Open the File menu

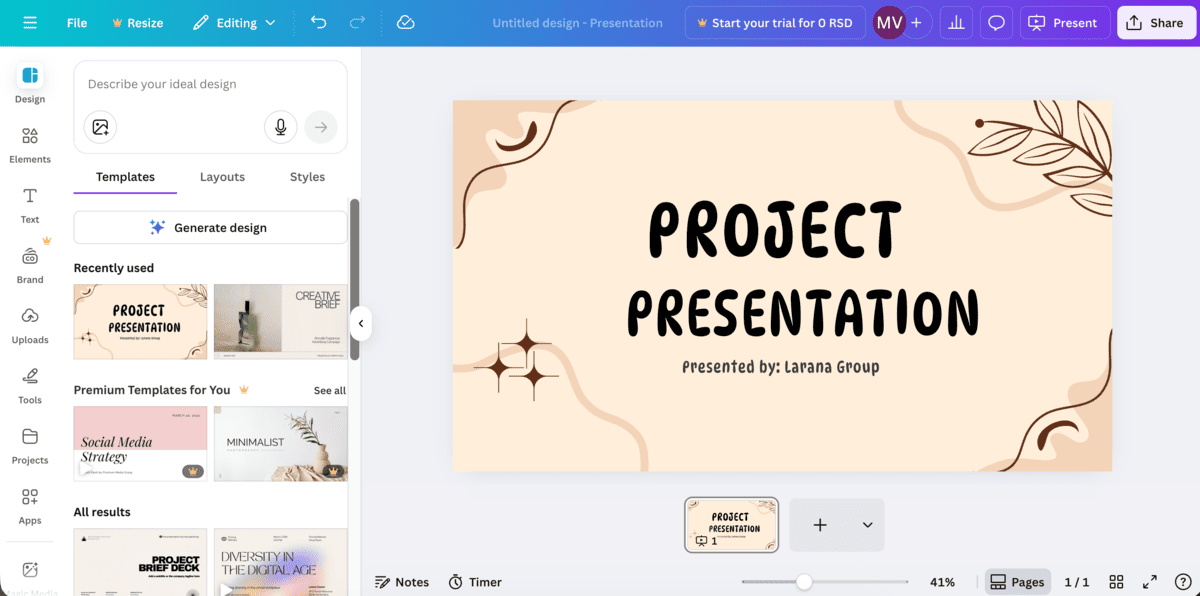(x=76, y=21)
